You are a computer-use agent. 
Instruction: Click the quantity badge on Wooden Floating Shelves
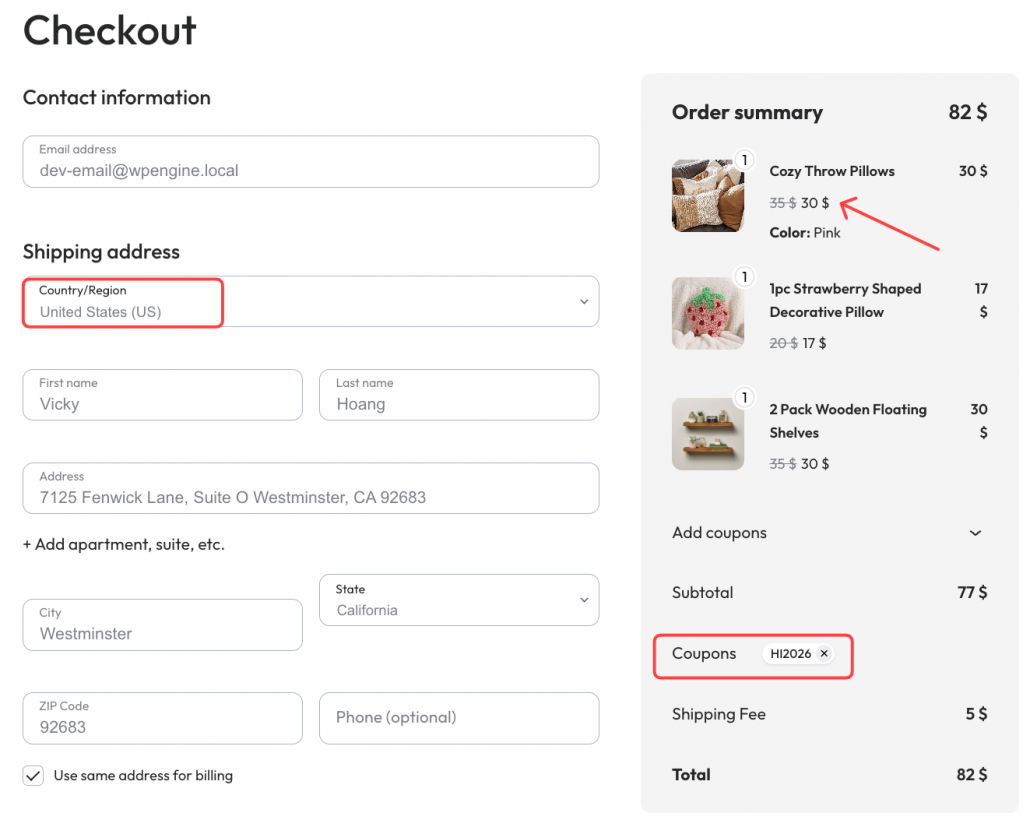[x=744, y=397]
